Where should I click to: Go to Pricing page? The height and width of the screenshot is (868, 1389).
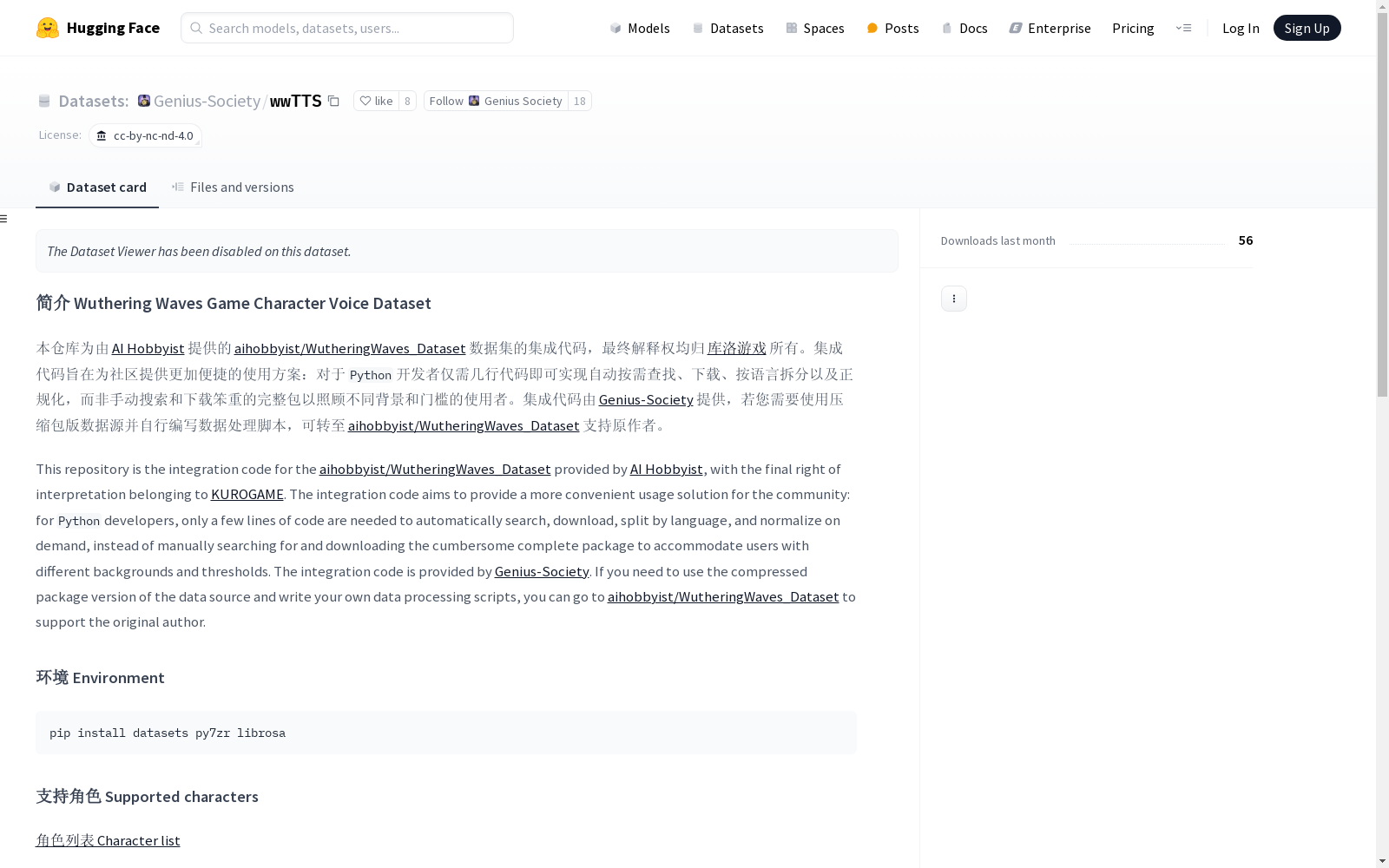[x=1133, y=28]
